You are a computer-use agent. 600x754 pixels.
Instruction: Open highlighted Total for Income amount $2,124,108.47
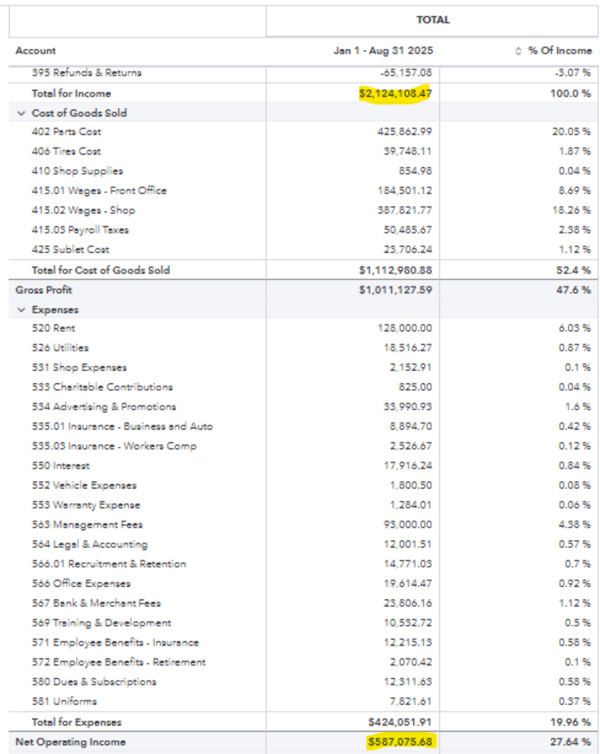(x=395, y=93)
